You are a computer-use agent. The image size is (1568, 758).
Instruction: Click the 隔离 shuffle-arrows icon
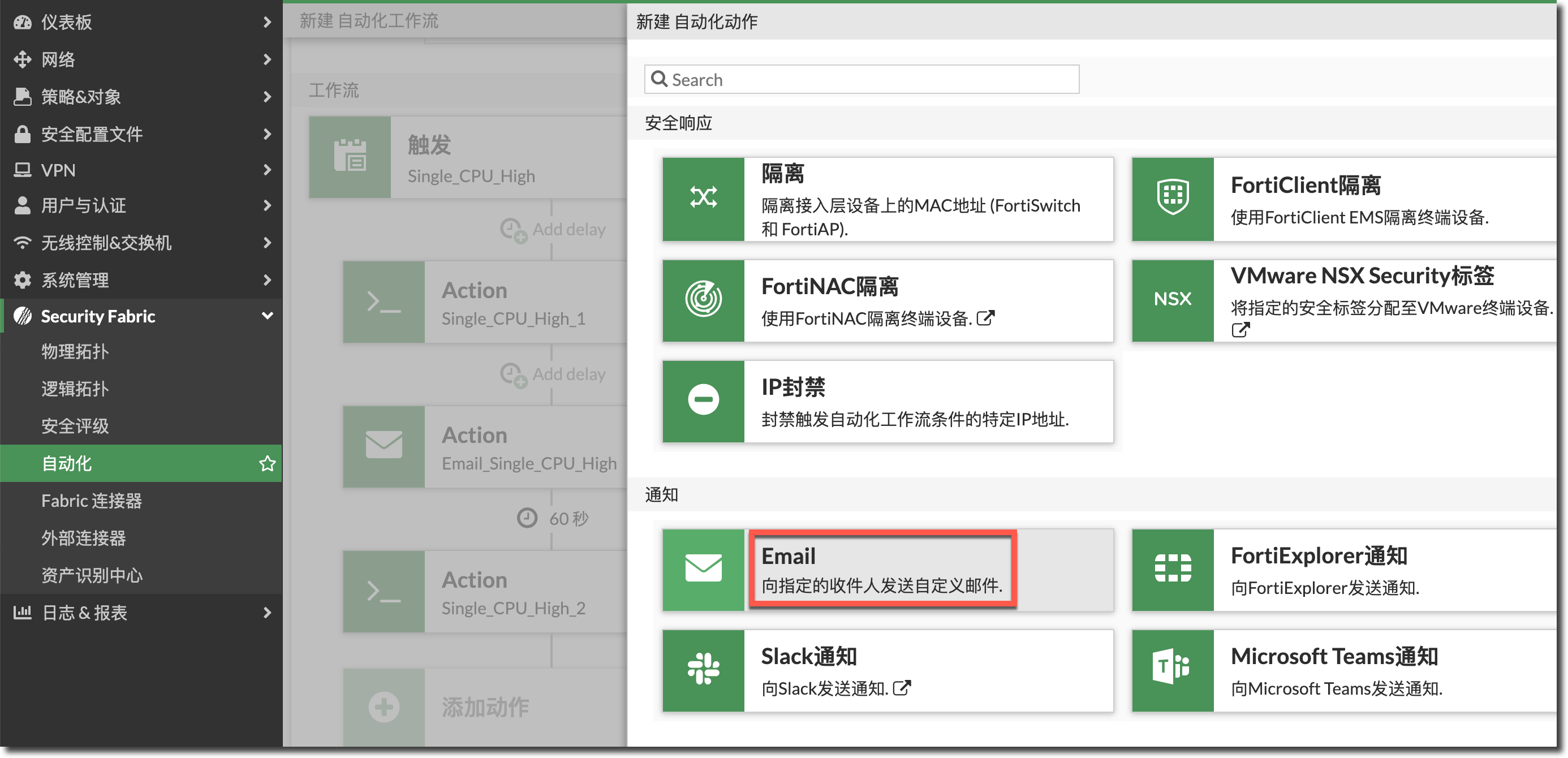click(703, 199)
